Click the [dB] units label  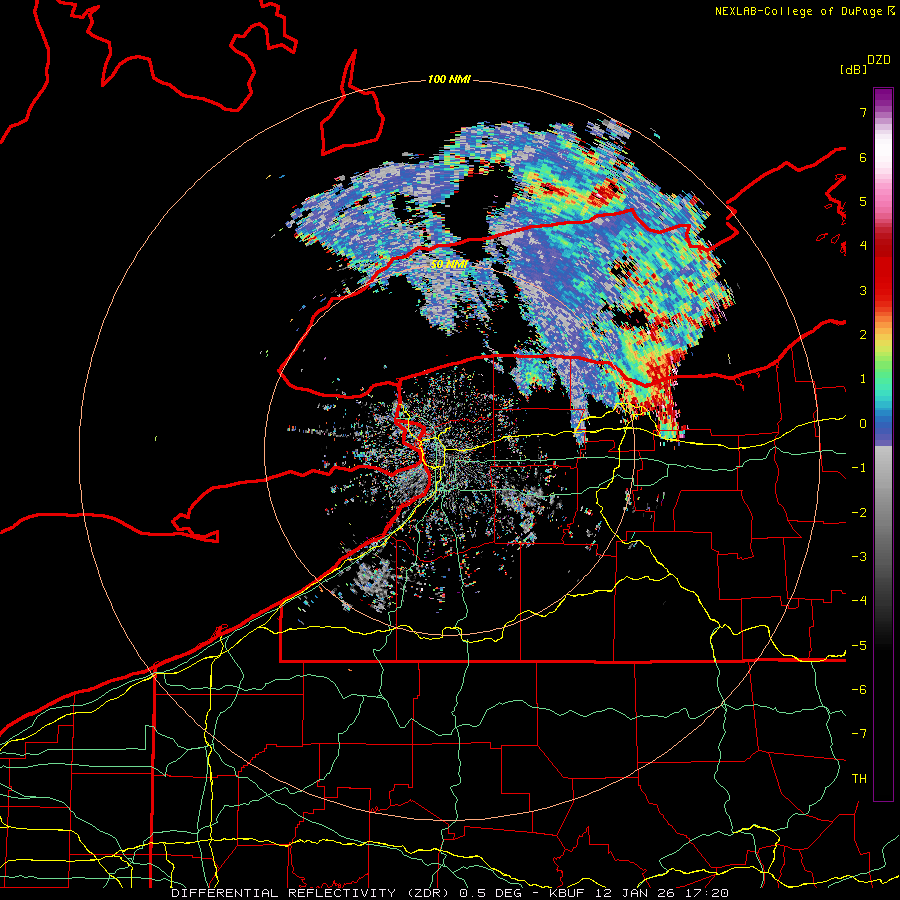[853, 70]
